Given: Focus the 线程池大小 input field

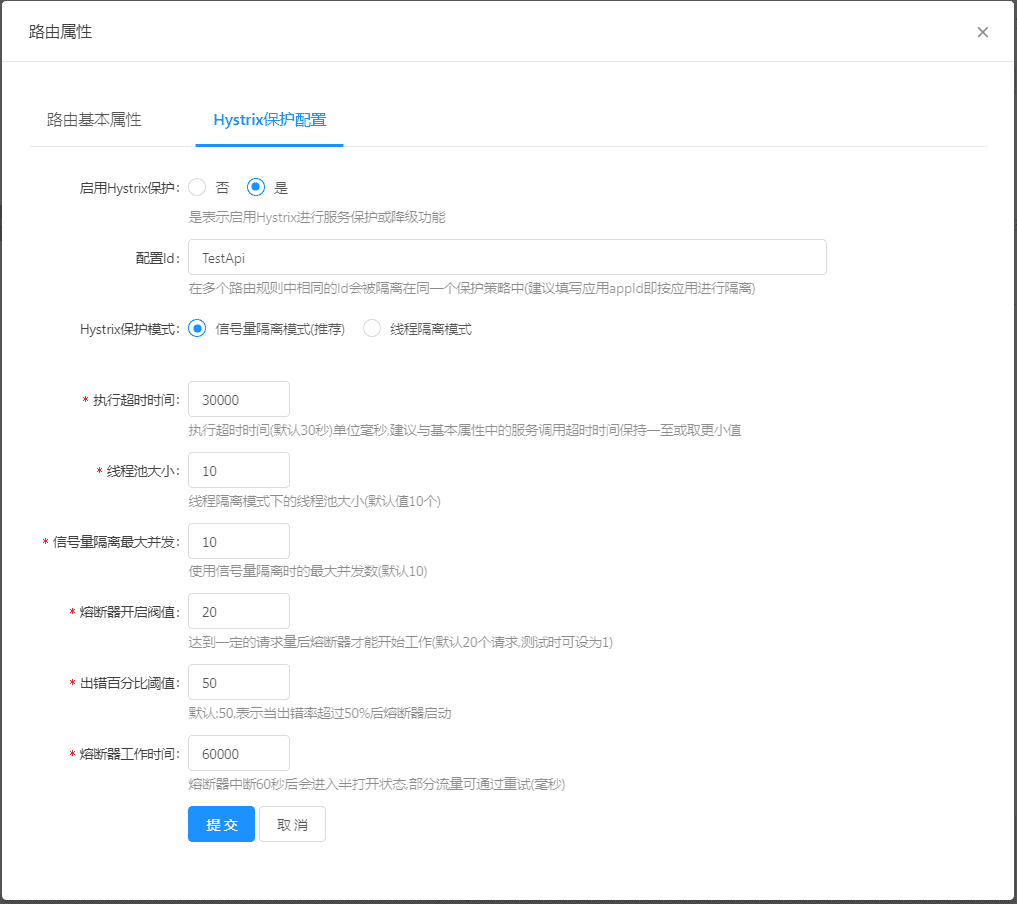Looking at the screenshot, I should 239,470.
